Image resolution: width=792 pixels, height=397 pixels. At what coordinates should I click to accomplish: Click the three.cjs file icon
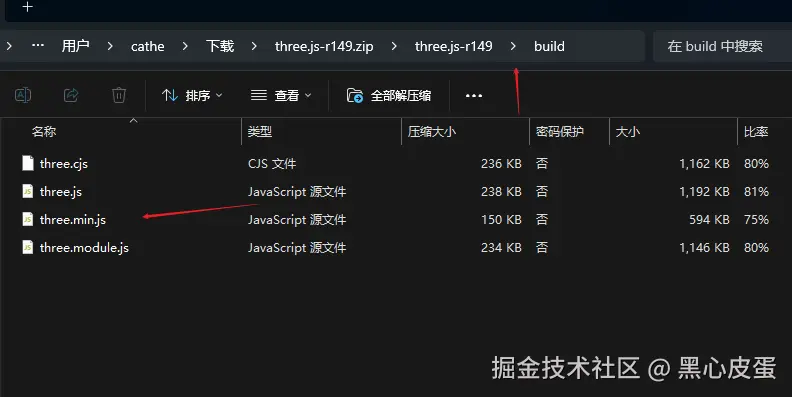pos(28,163)
